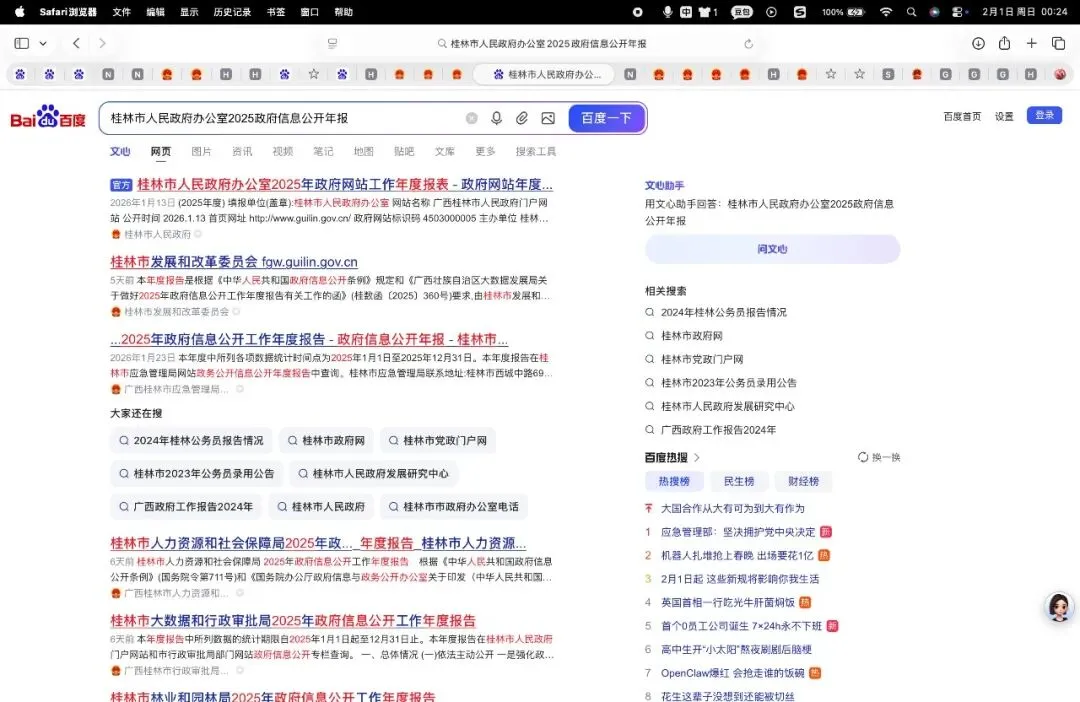This screenshot has width=1080, height=702.
Task: Click the Siri menu bar icon
Action: [935, 12]
